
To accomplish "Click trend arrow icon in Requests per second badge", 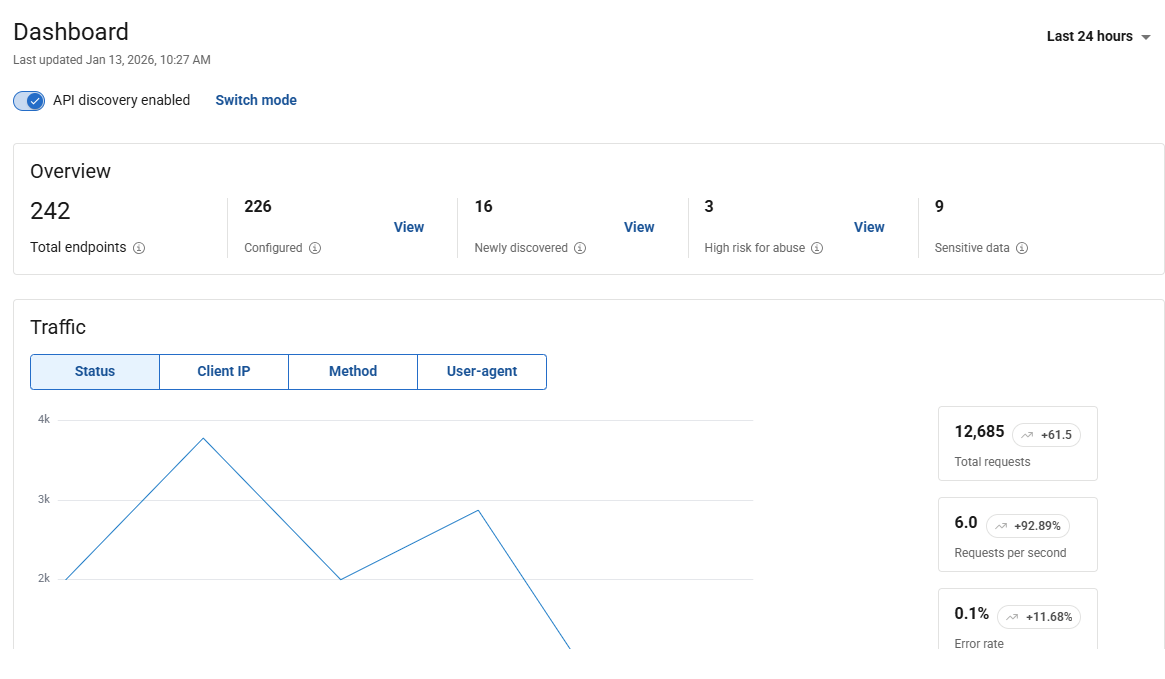I will (x=1001, y=526).
